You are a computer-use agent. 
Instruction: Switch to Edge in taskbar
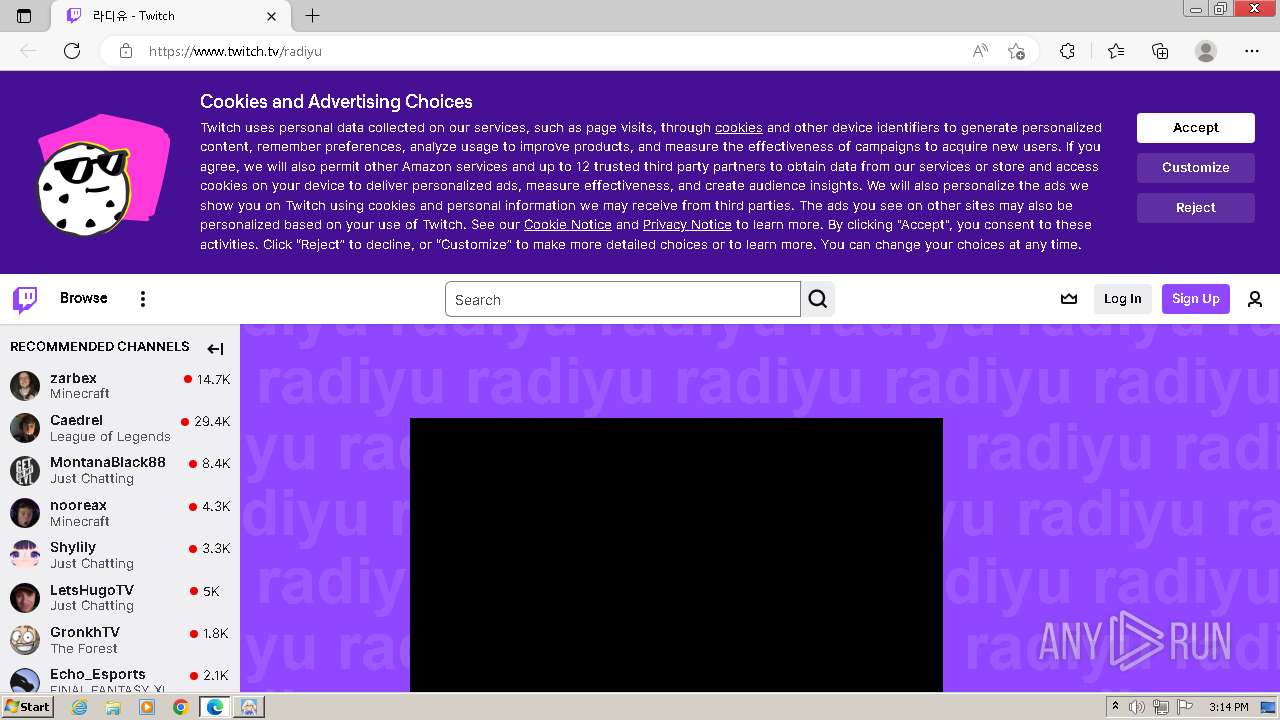pyautogui.click(x=214, y=707)
